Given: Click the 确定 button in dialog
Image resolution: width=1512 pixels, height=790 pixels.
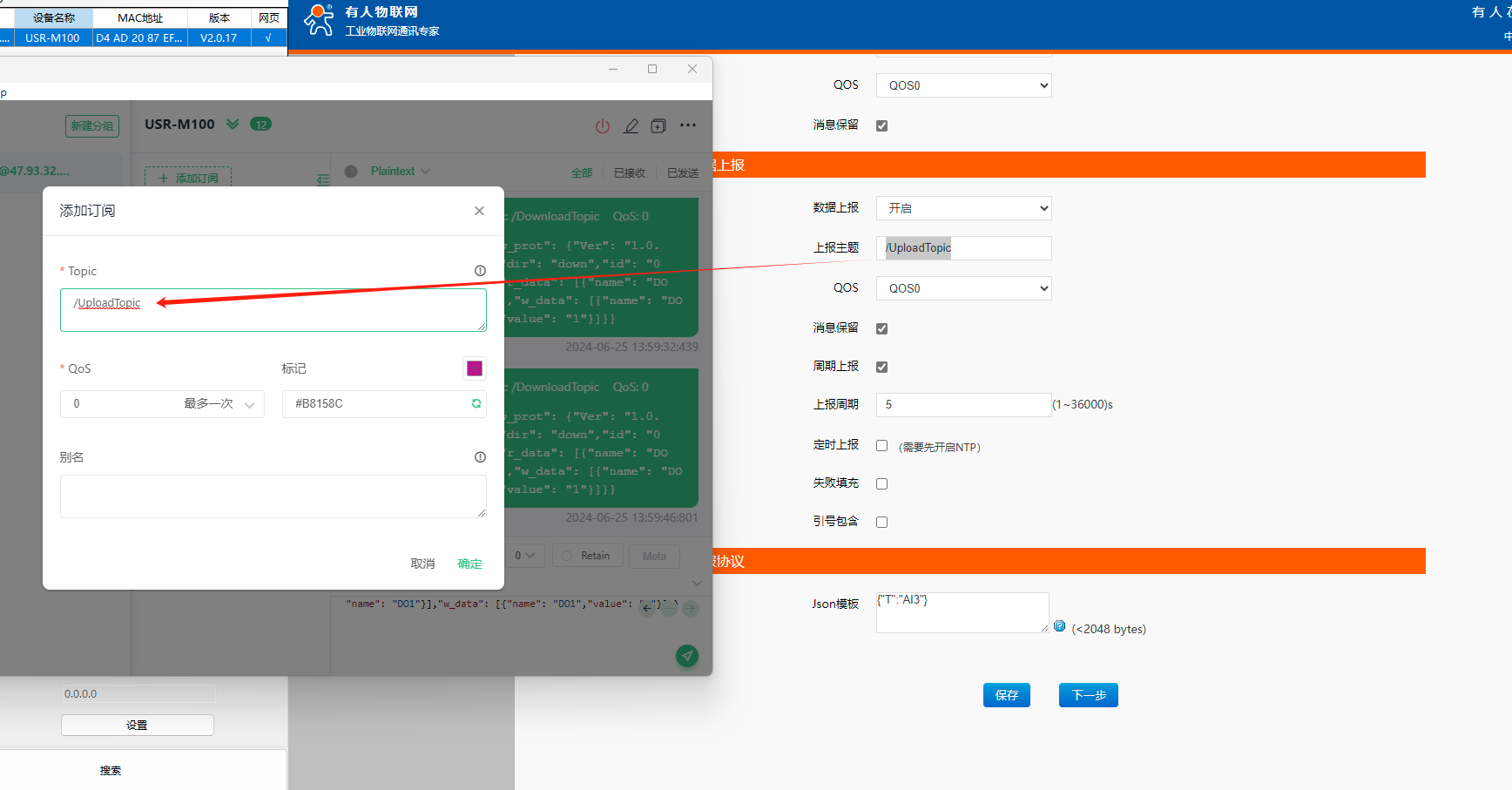Looking at the screenshot, I should [x=469, y=564].
